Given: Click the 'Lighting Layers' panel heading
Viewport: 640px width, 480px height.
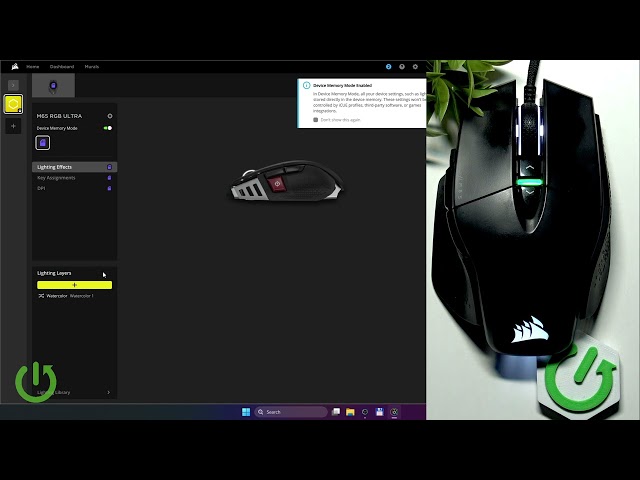Looking at the screenshot, I should [54, 273].
